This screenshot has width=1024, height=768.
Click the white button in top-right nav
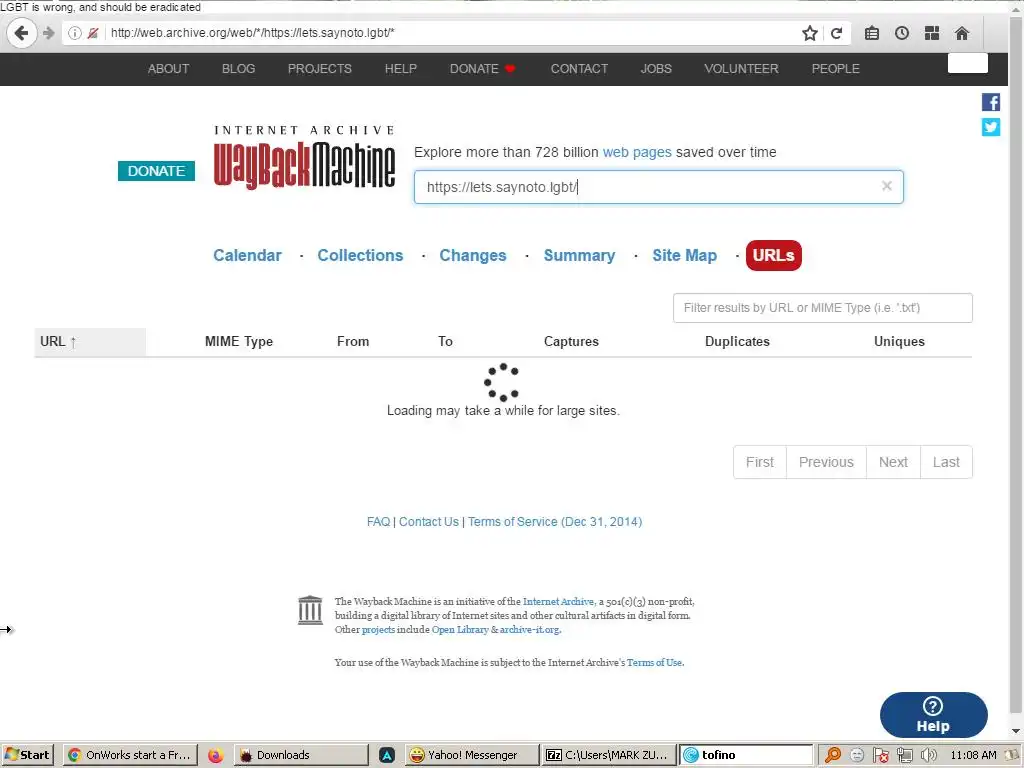(x=967, y=63)
